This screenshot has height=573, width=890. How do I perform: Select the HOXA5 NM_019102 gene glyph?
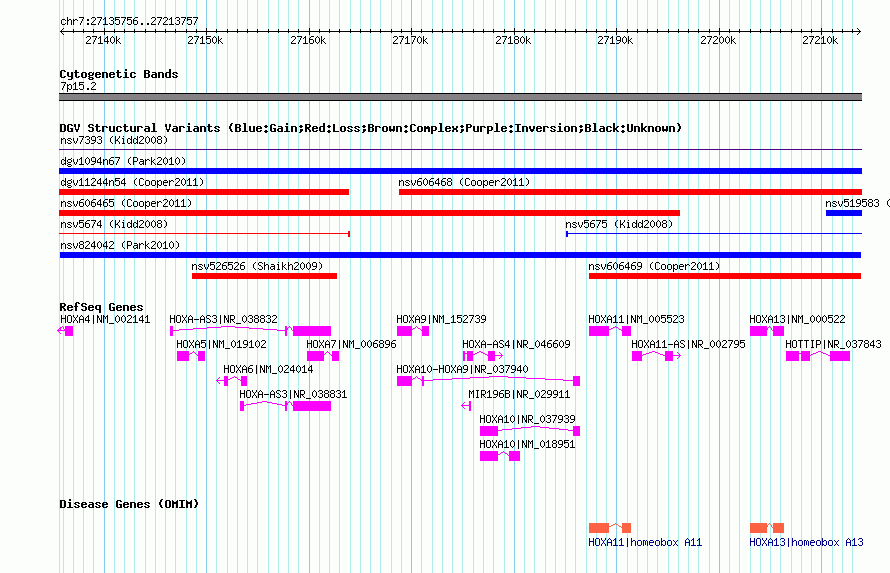pyautogui.click(x=191, y=356)
